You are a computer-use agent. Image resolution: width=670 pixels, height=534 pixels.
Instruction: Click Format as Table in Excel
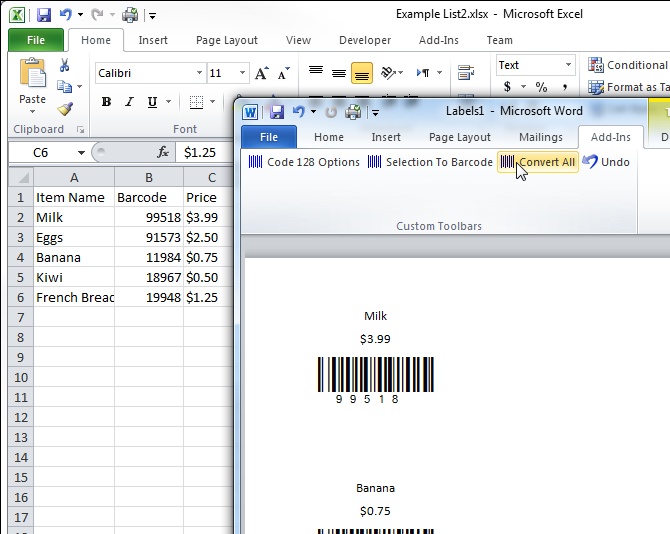[x=628, y=87]
